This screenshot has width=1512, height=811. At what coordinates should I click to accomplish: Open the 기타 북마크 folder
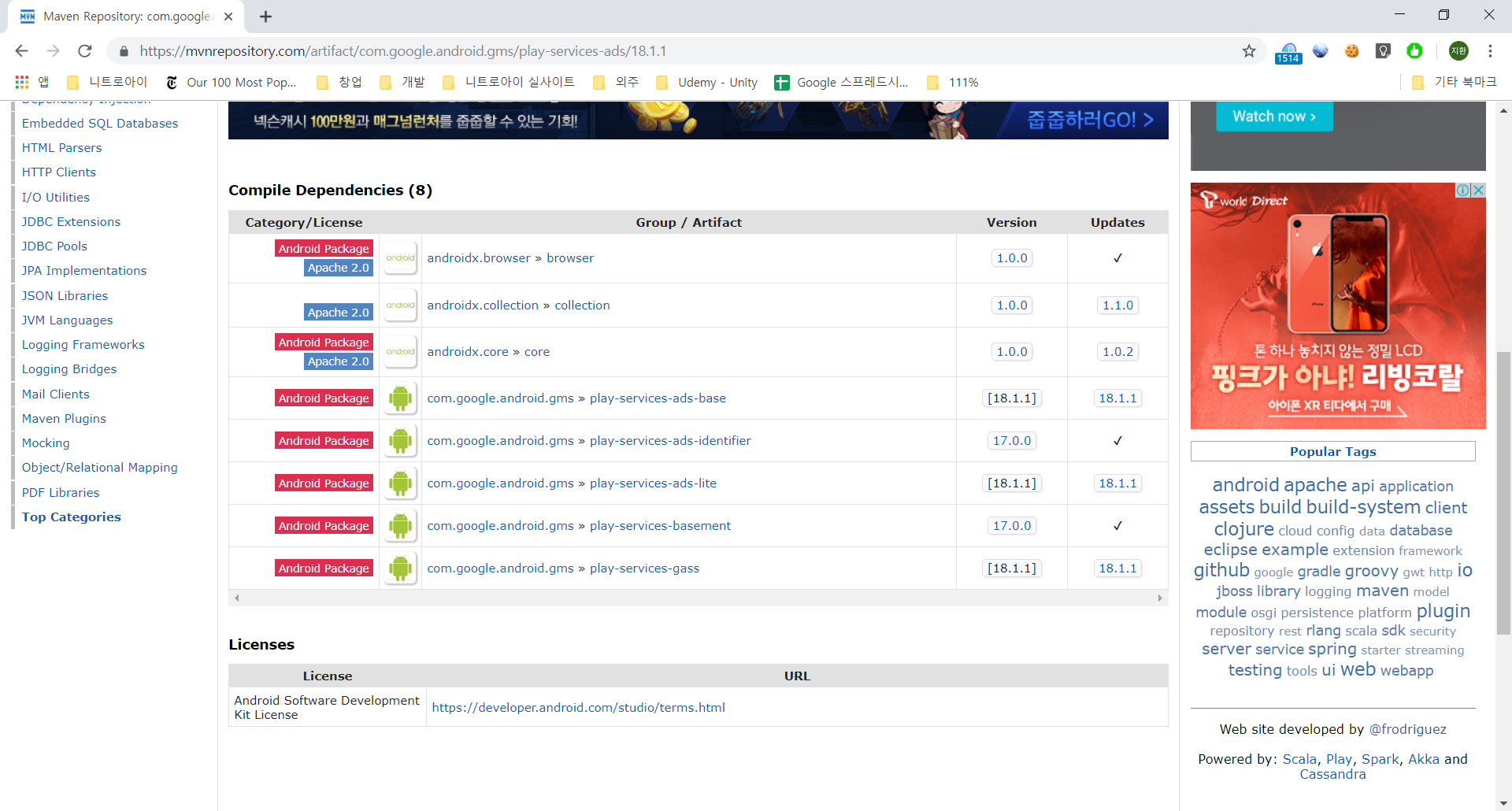click(x=1454, y=82)
